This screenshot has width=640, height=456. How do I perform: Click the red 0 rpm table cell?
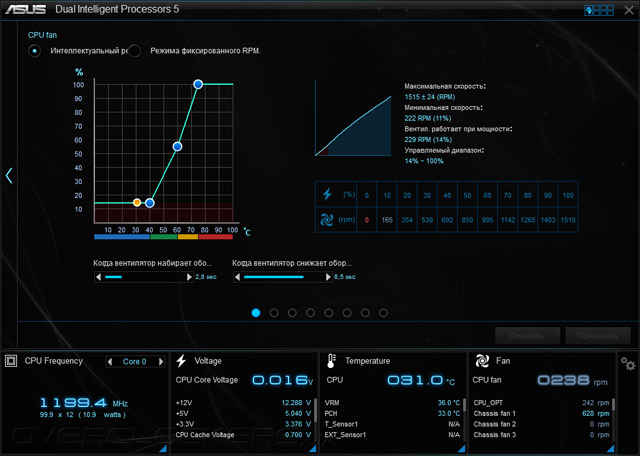367,220
